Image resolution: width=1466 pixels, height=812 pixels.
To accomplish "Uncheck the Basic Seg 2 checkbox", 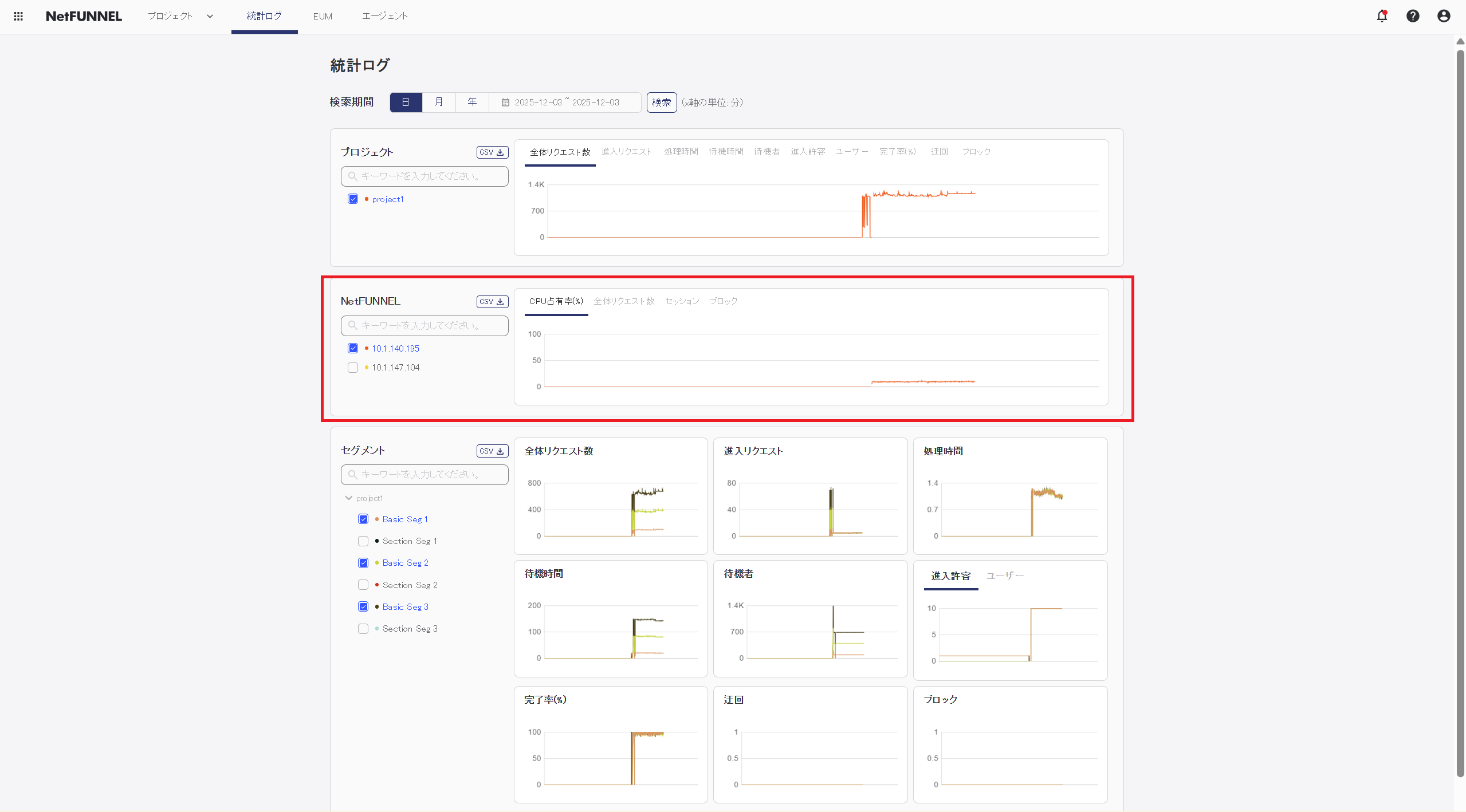I will (x=363, y=562).
